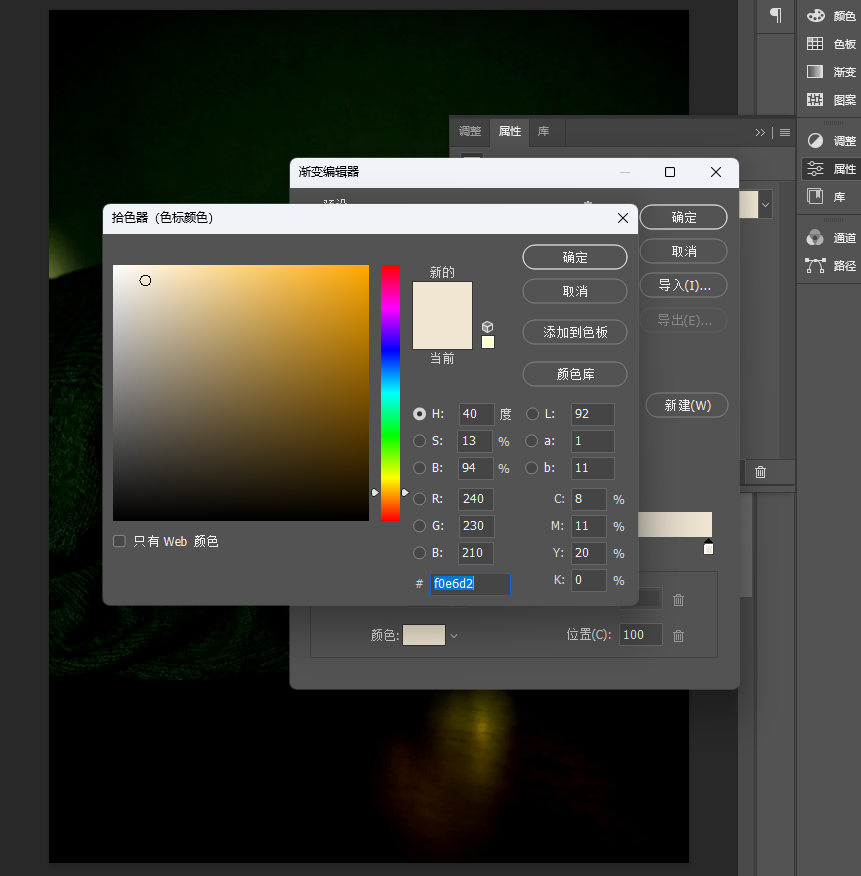Click the paragraph panel icon
This screenshot has height=876, width=861.
pos(776,15)
